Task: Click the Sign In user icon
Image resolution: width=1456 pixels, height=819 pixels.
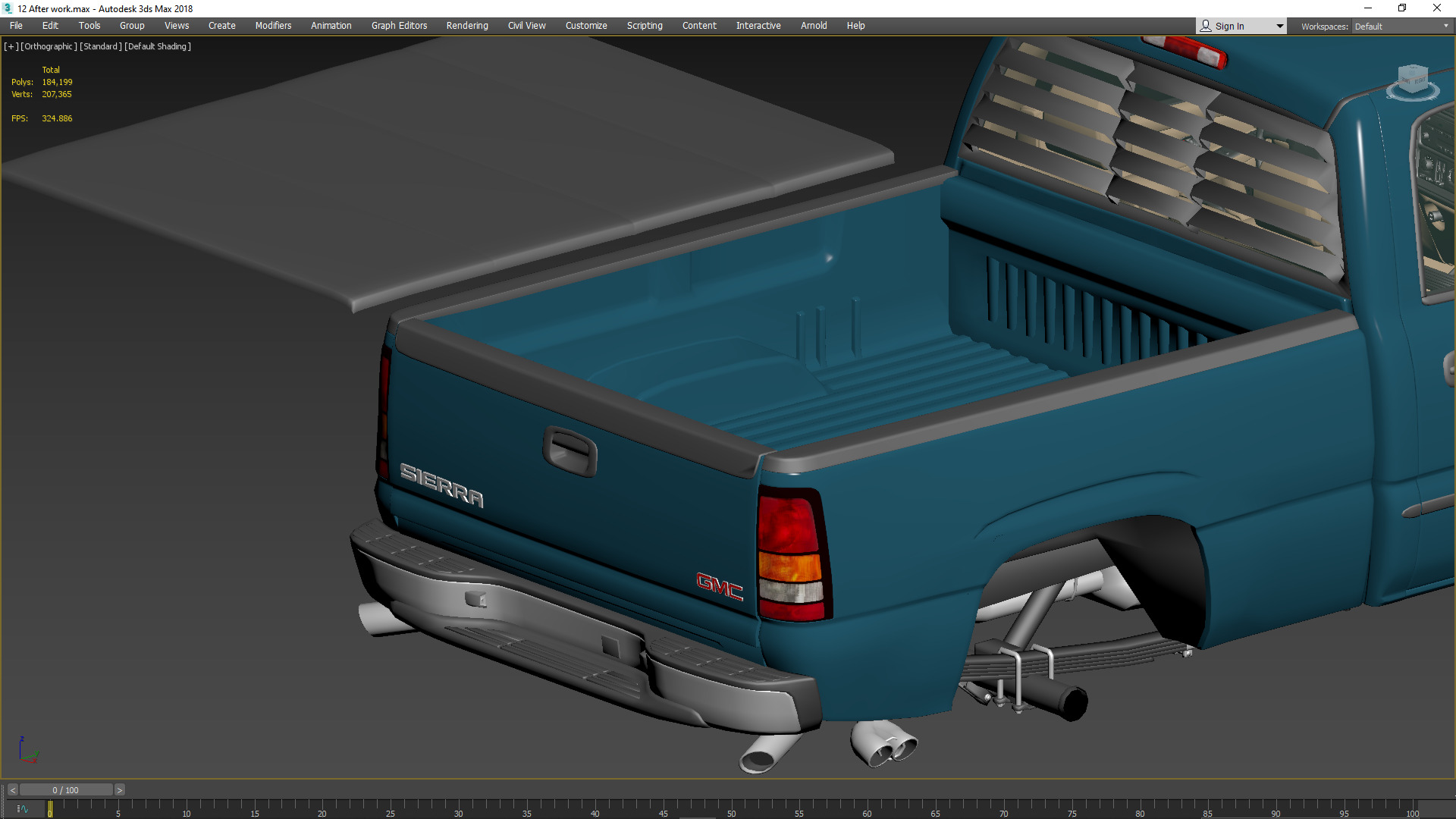Action: point(1206,26)
